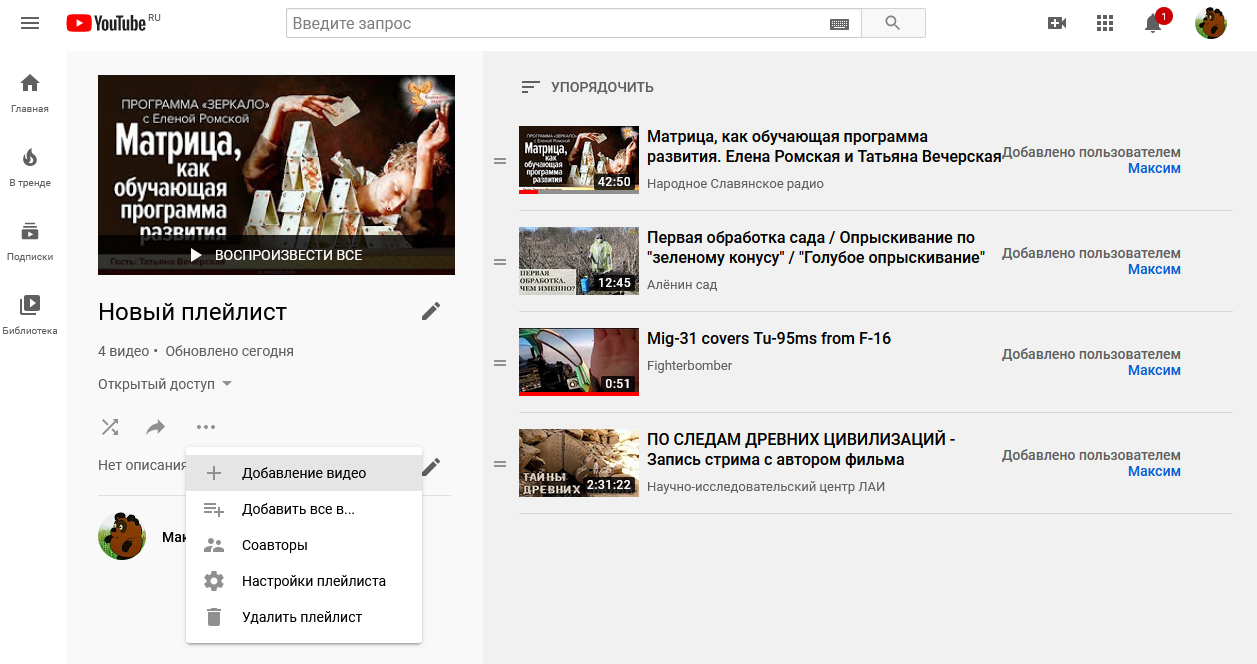Select Добавление видео menu item

pos(304,473)
